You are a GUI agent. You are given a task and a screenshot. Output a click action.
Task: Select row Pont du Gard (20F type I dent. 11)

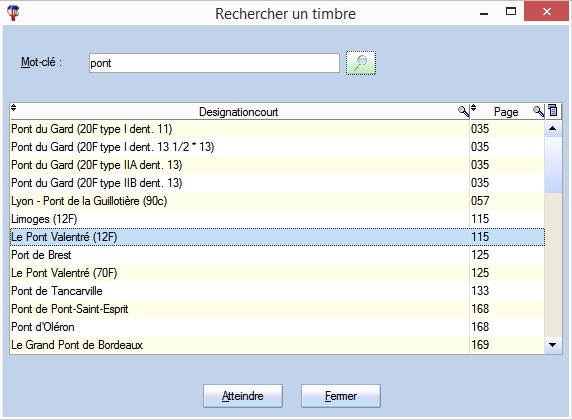click(277, 129)
